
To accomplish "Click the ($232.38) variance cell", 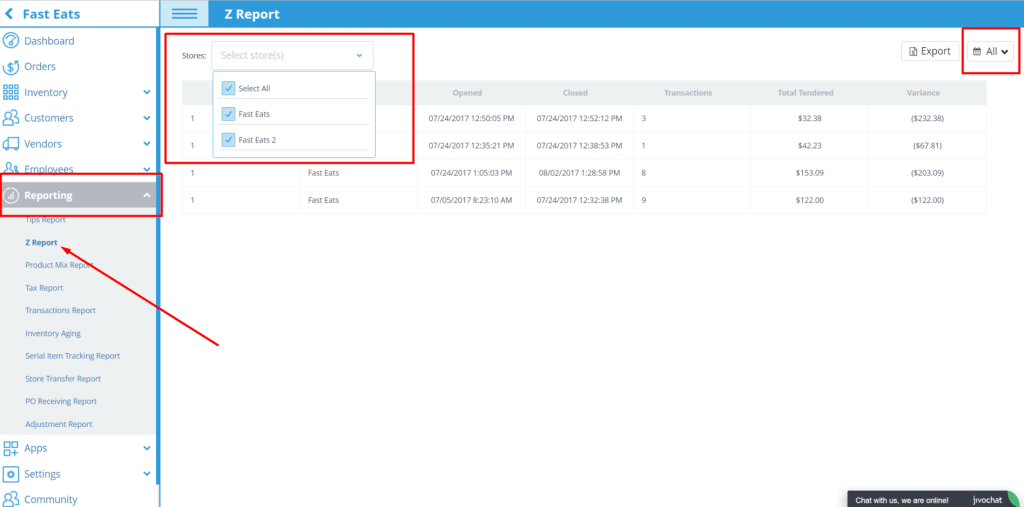I will pyautogui.click(x=927, y=118).
